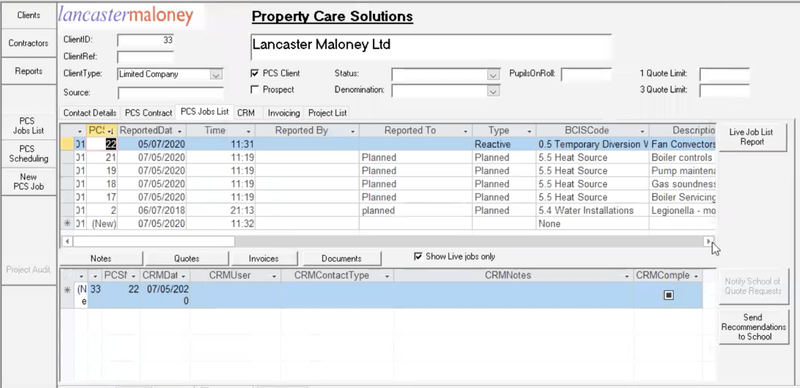Screen dimensions: 800x388
Task: Click the Pump maintenance description cell
Action: (683, 171)
